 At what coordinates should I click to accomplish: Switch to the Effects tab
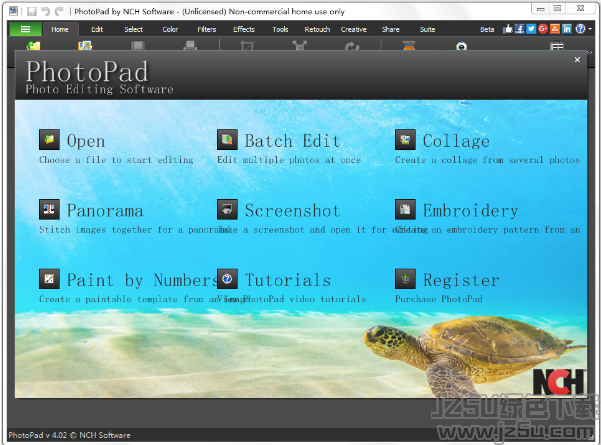pos(244,30)
